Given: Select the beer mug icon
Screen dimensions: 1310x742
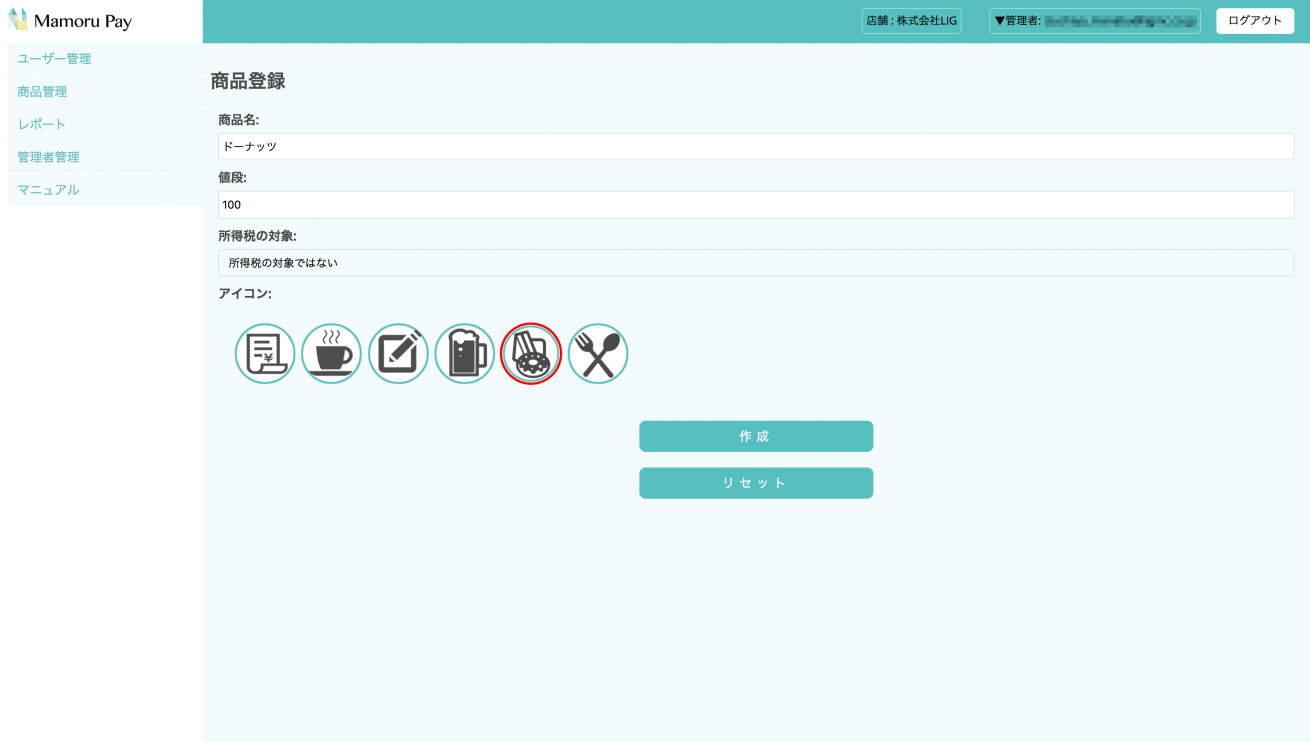Looking at the screenshot, I should tap(465, 353).
